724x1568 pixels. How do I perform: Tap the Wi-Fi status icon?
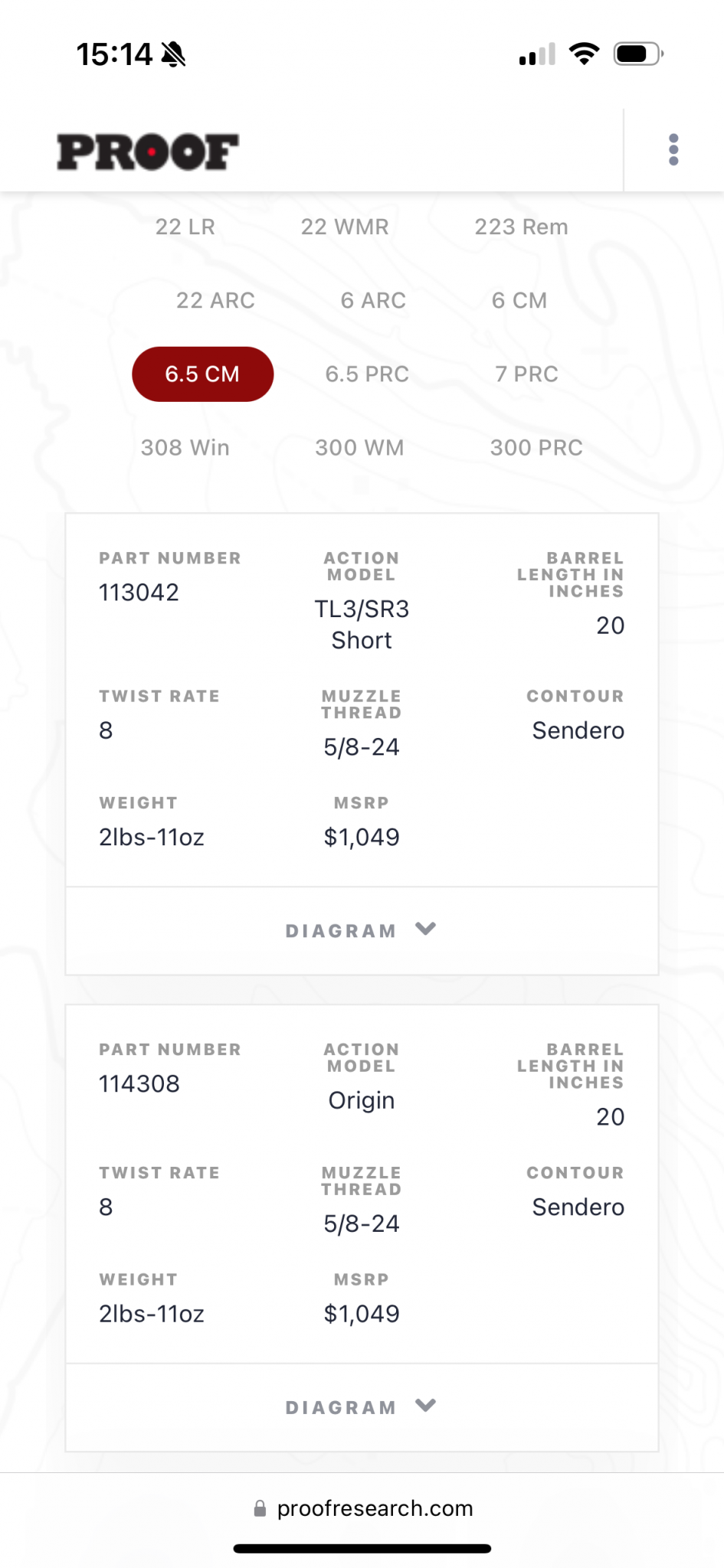point(584,54)
